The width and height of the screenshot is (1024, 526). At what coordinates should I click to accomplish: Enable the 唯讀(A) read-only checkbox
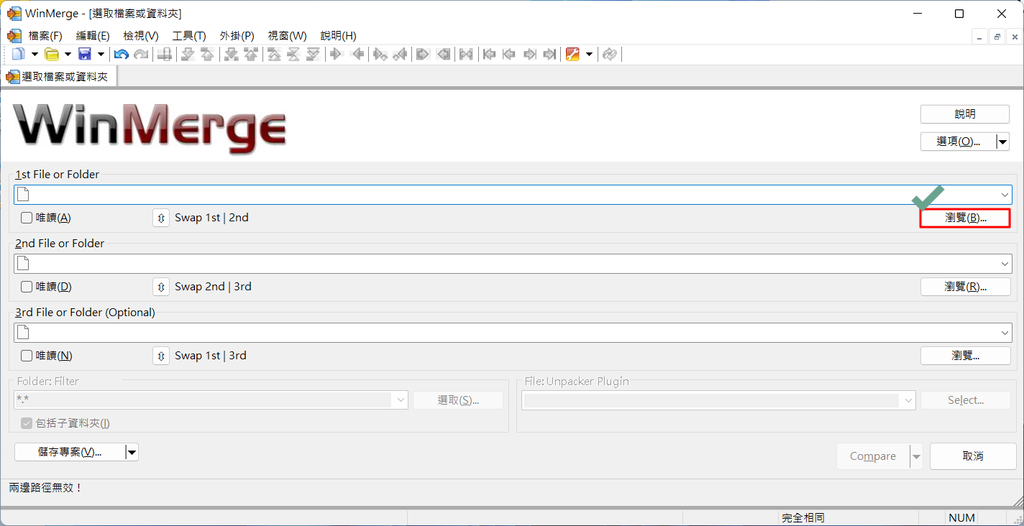tap(26, 218)
